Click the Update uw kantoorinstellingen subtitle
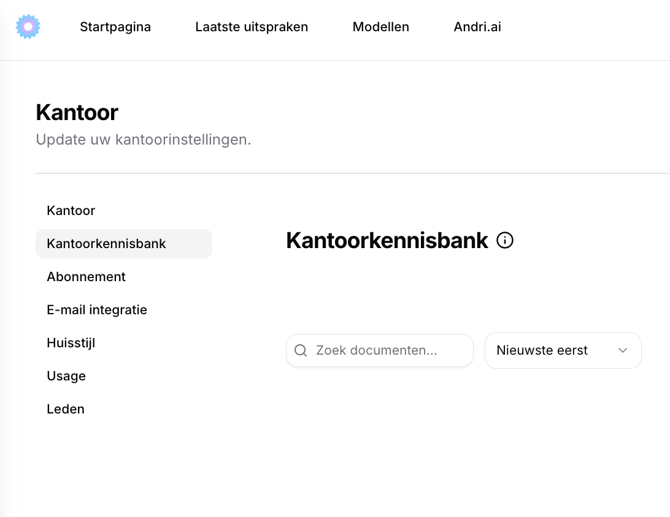The image size is (670, 517). [143, 140]
